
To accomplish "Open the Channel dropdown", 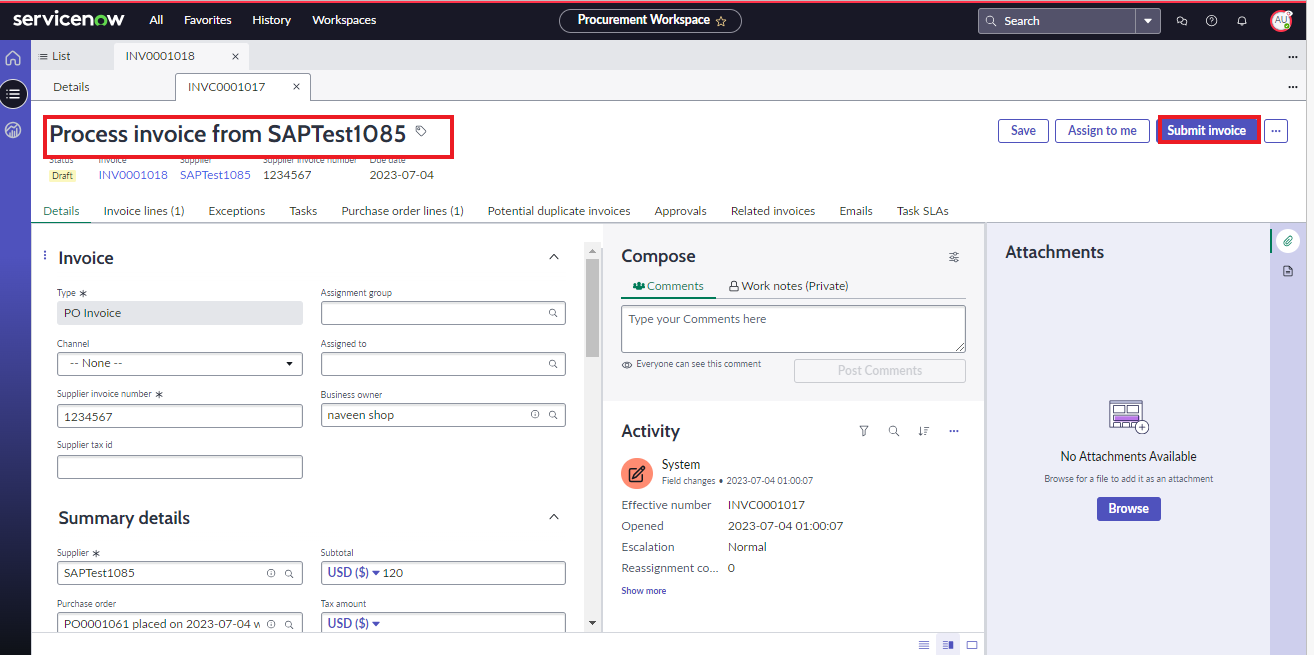I will coord(180,363).
